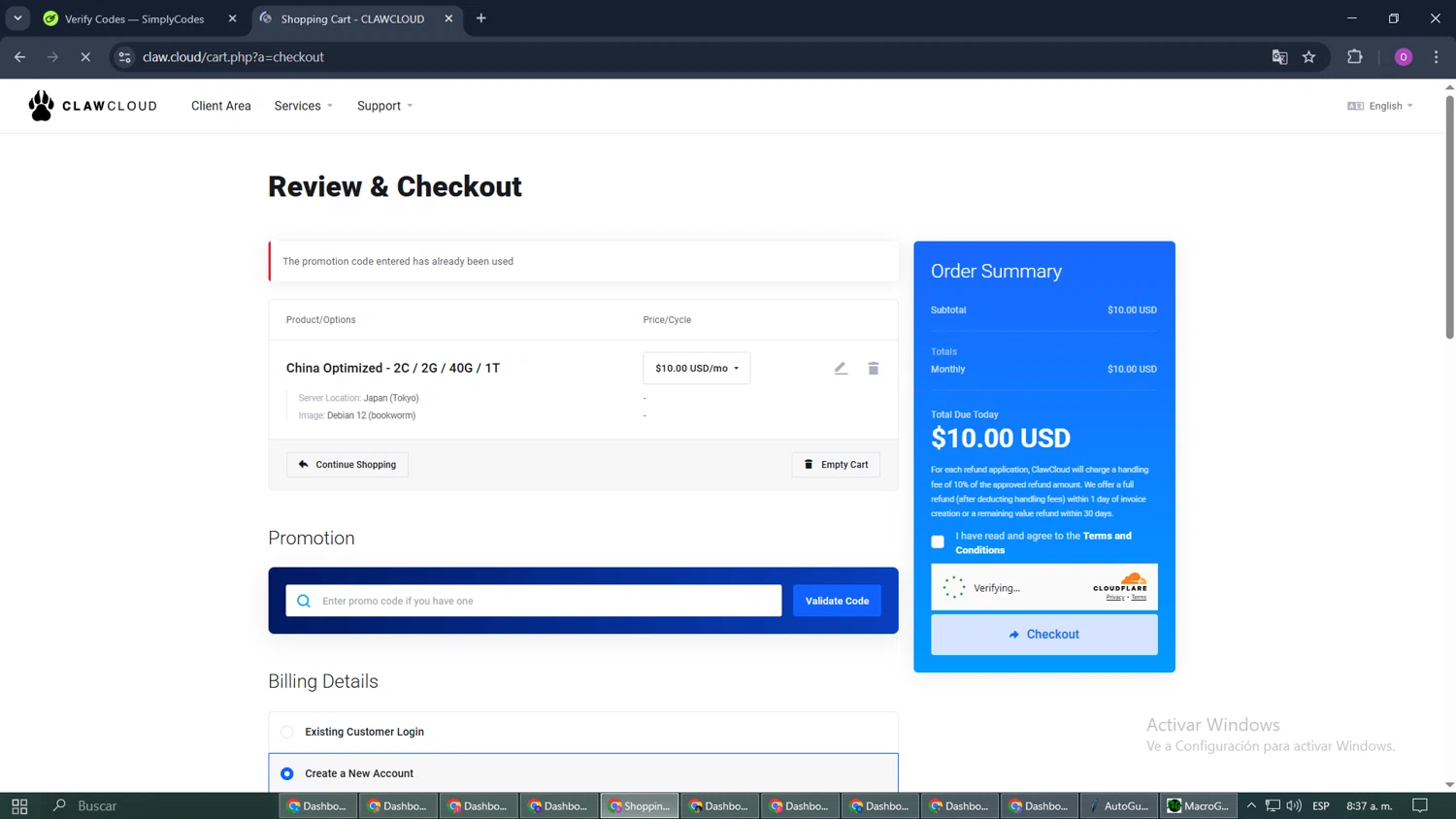Screen dimensions: 1456x819
Task: Open the Shoppin... taskbar window
Action: click(640, 806)
